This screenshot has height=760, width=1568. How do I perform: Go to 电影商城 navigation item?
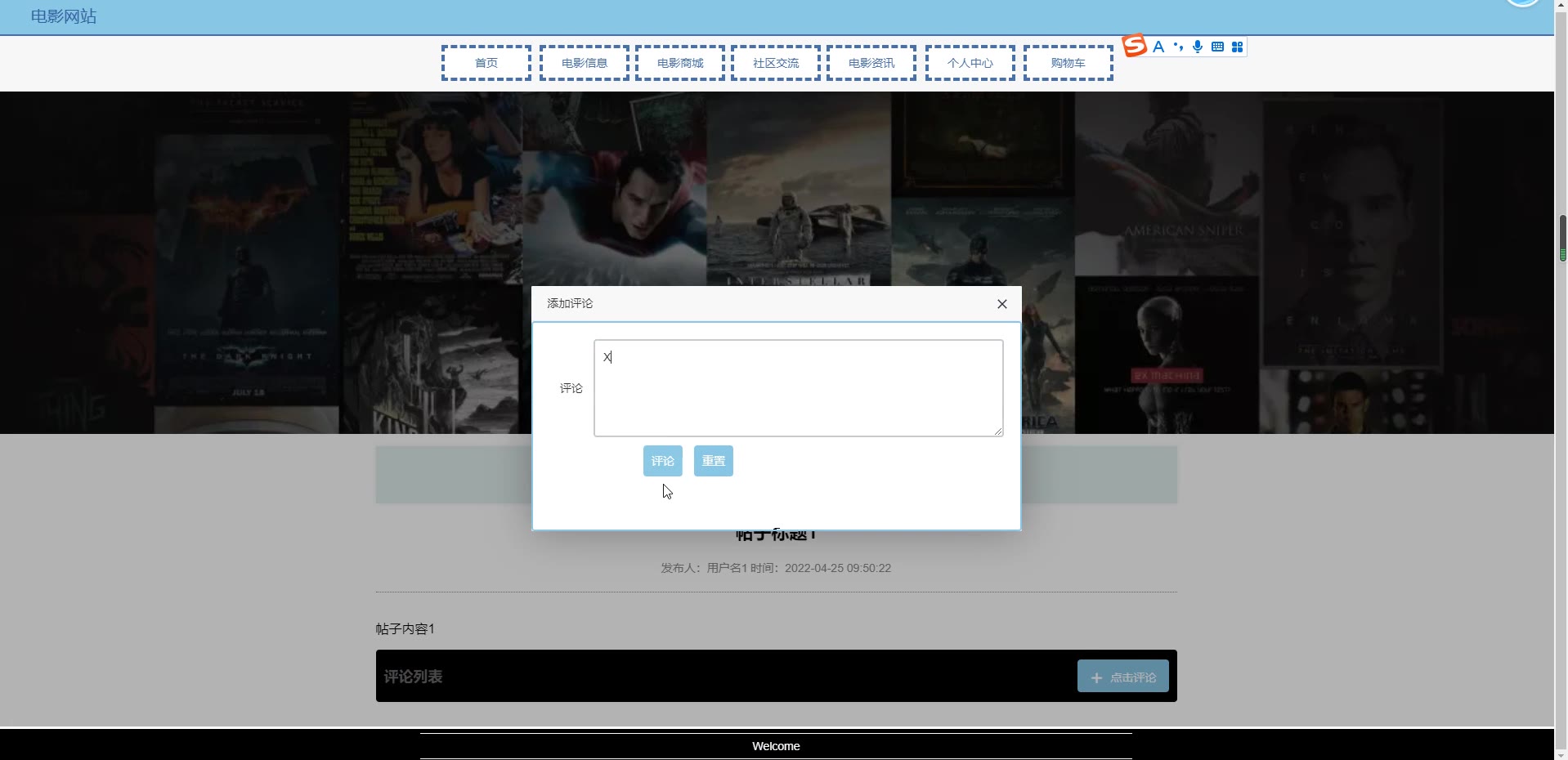(x=680, y=63)
